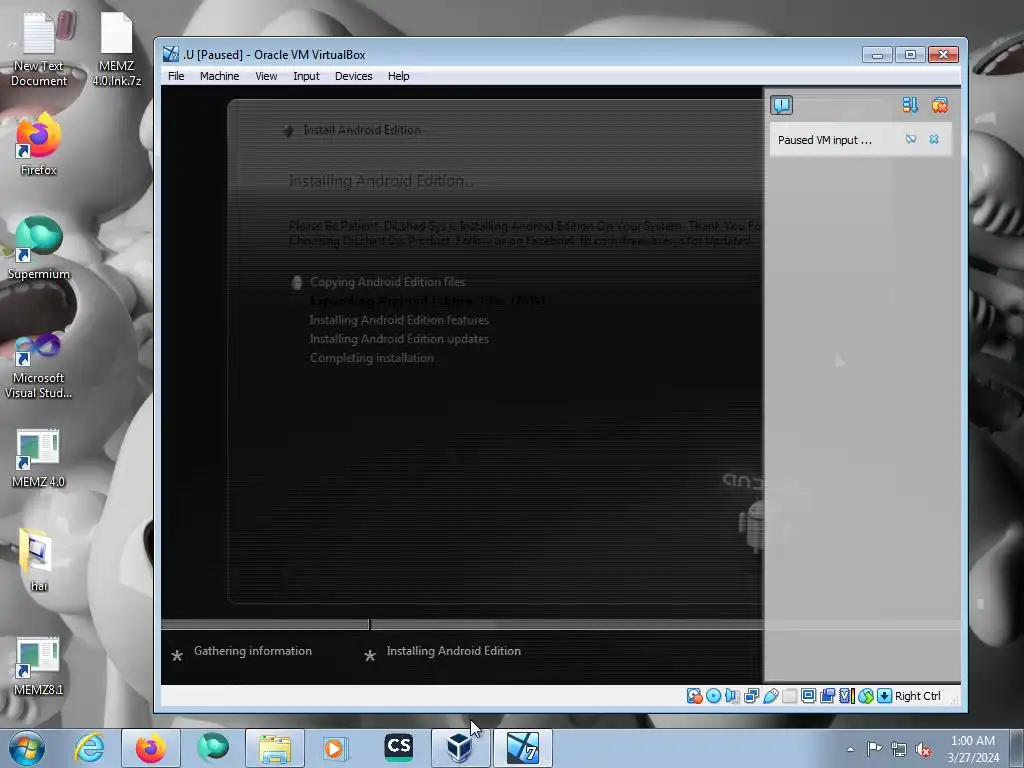Click 'Completing installation' line
This screenshot has width=1024, height=768.
(x=372, y=358)
